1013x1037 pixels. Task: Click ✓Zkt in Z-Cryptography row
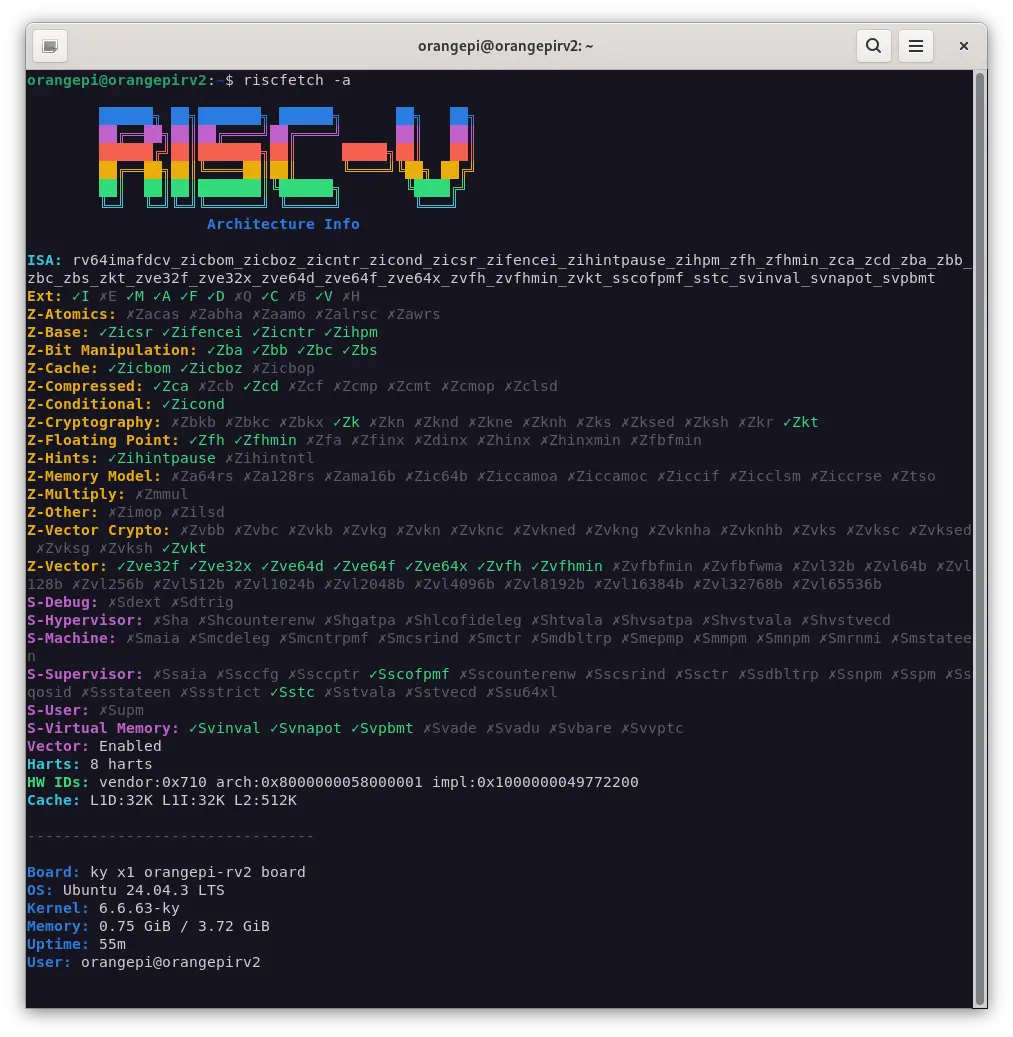800,422
